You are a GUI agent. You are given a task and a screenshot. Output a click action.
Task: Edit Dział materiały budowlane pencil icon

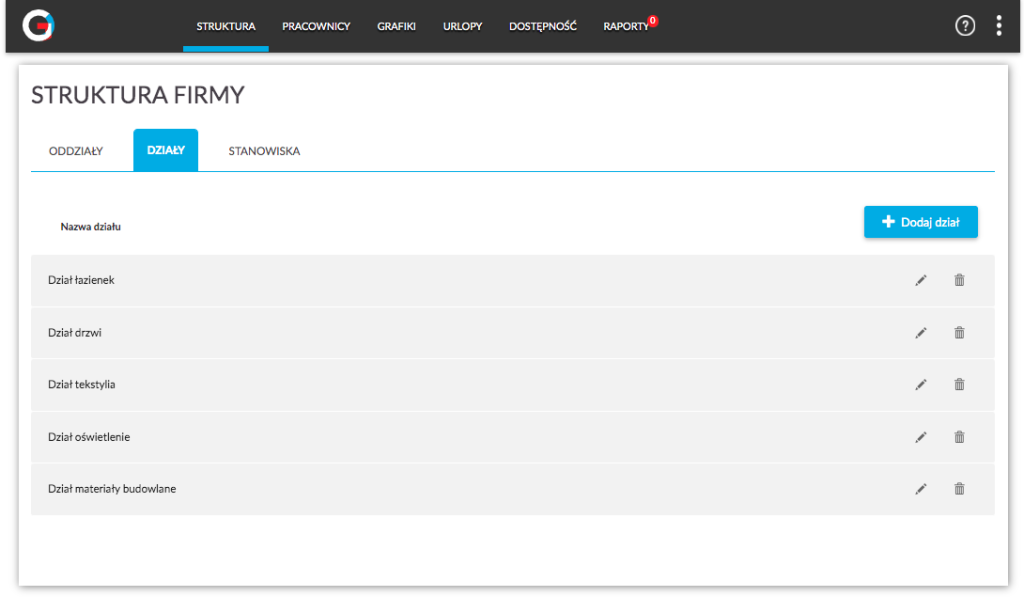tap(921, 489)
